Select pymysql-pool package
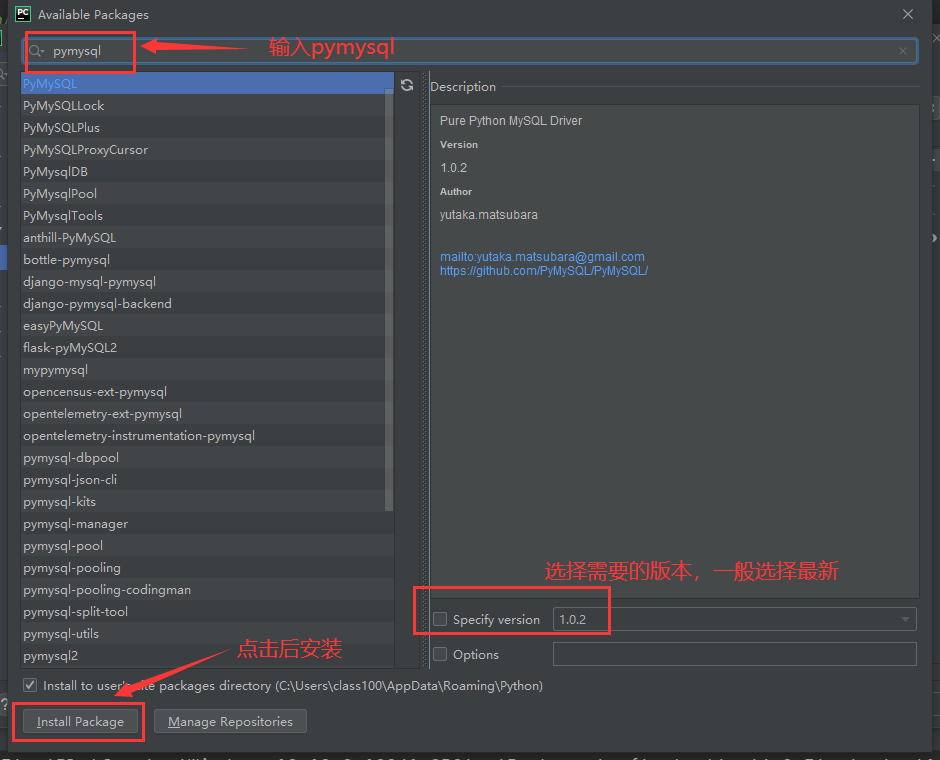The height and width of the screenshot is (760, 940). point(207,545)
